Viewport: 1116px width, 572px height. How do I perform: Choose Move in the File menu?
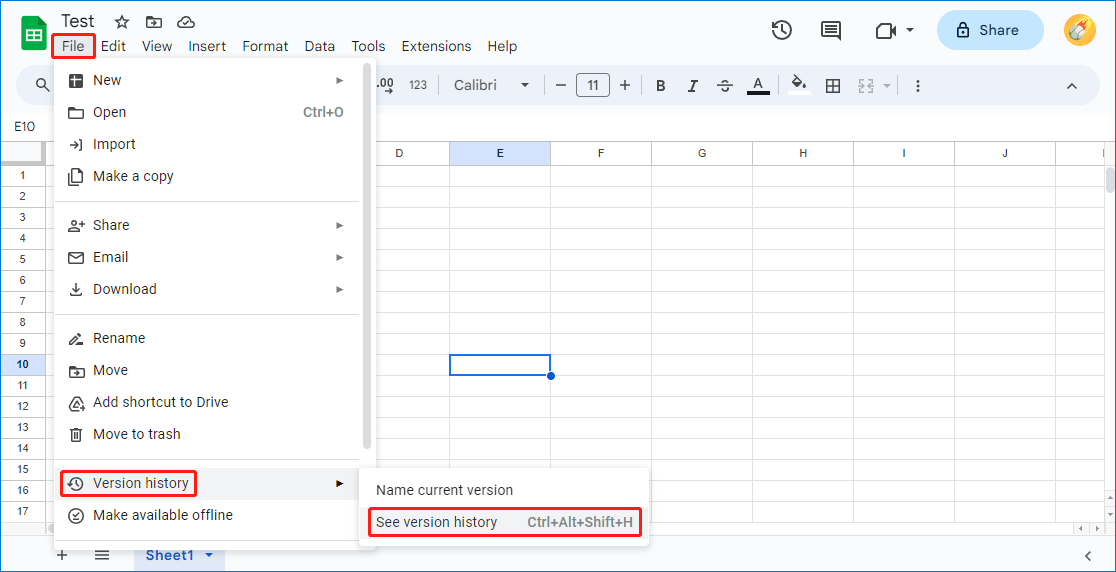(x=208, y=371)
